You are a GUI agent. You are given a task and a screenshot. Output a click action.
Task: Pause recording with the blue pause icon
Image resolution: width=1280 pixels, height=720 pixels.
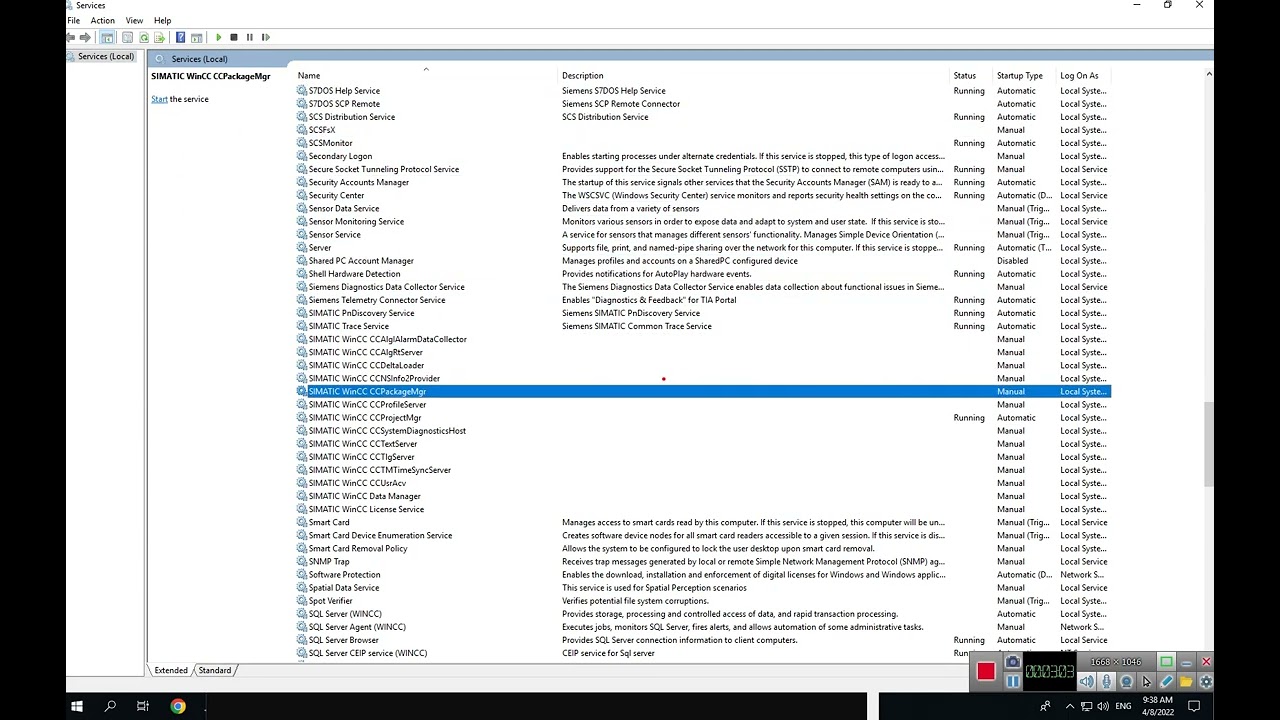point(1013,682)
